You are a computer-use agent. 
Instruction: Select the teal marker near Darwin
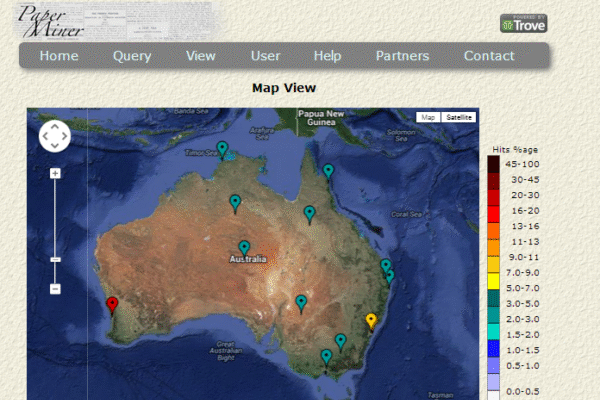point(222,149)
